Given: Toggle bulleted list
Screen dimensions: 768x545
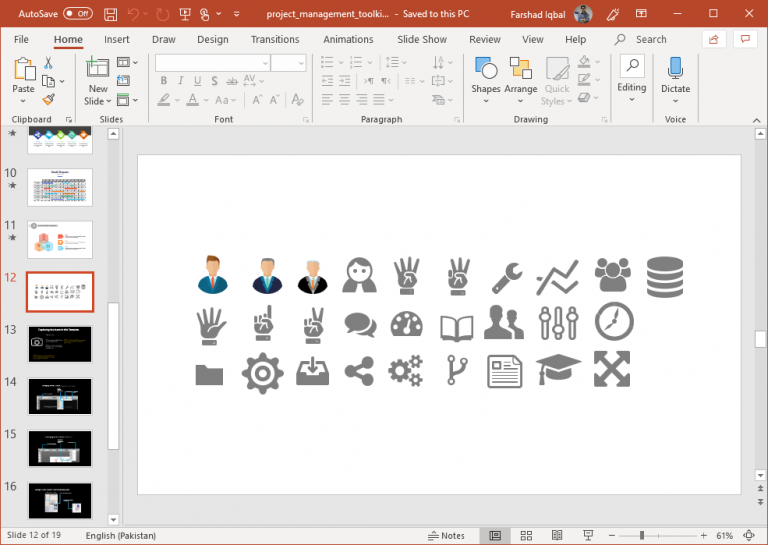Looking at the screenshot, I should 327,62.
